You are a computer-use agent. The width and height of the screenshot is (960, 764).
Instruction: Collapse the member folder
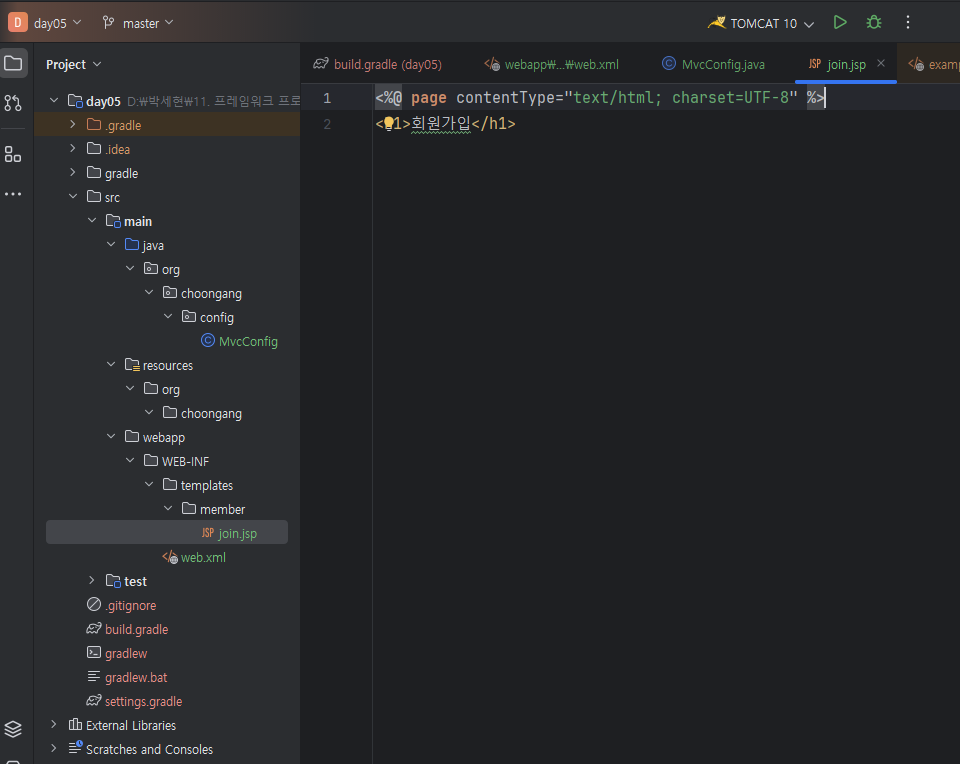168,508
